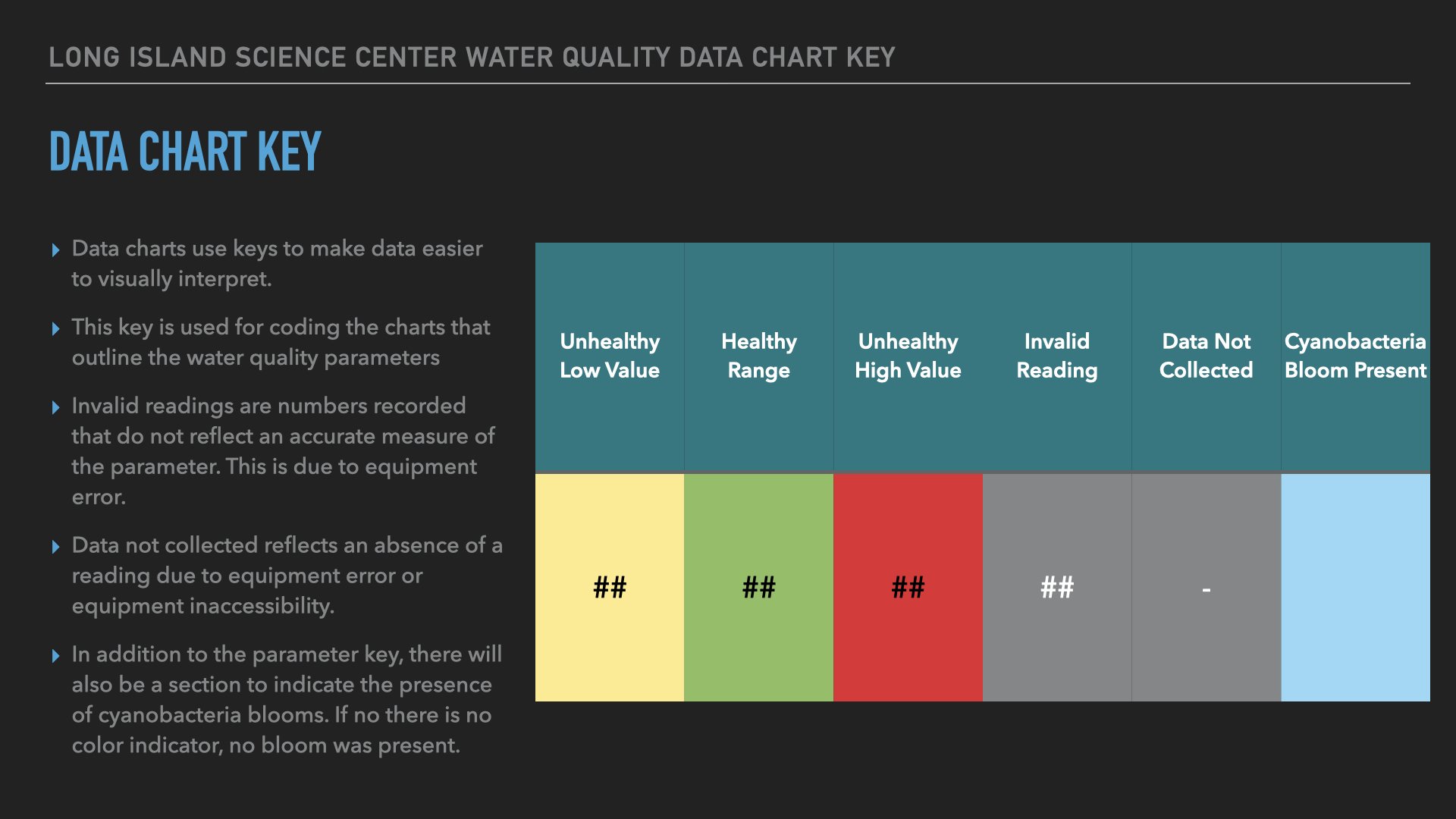Select the light blue Cyanobacteria Bloom swatch
The image size is (1456, 819).
click(x=1355, y=587)
